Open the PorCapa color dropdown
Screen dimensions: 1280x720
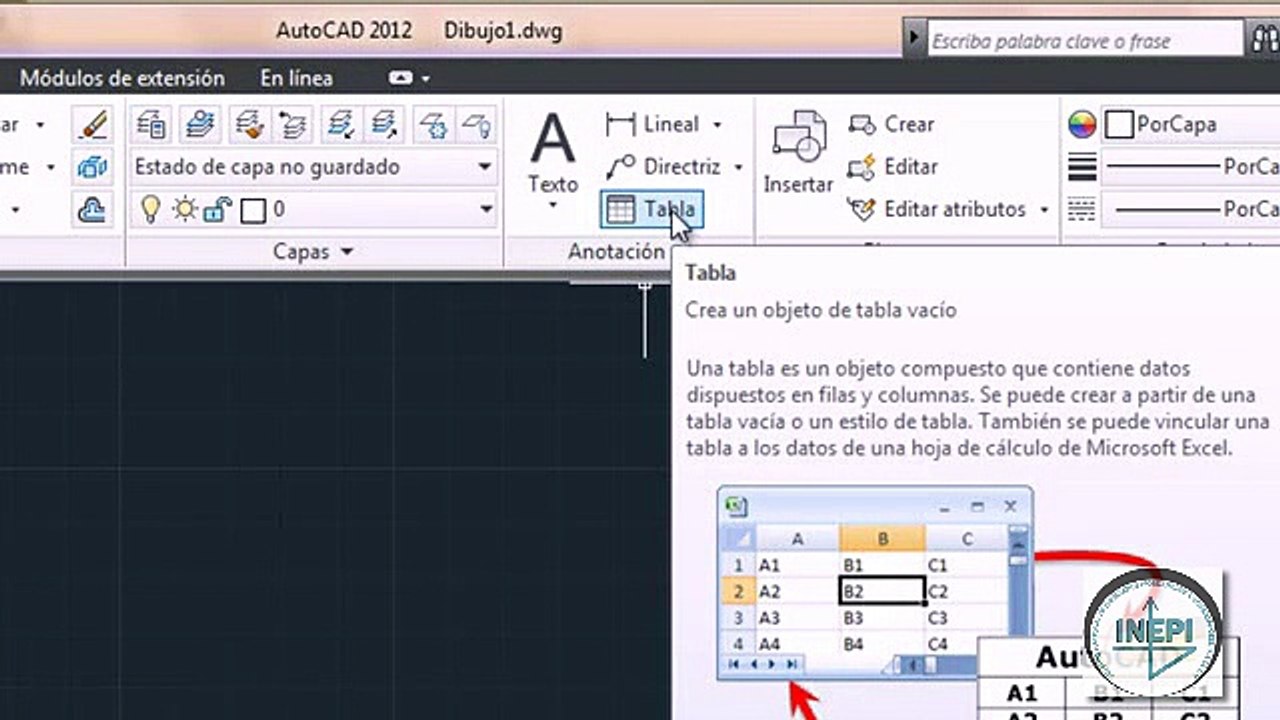coord(1191,125)
